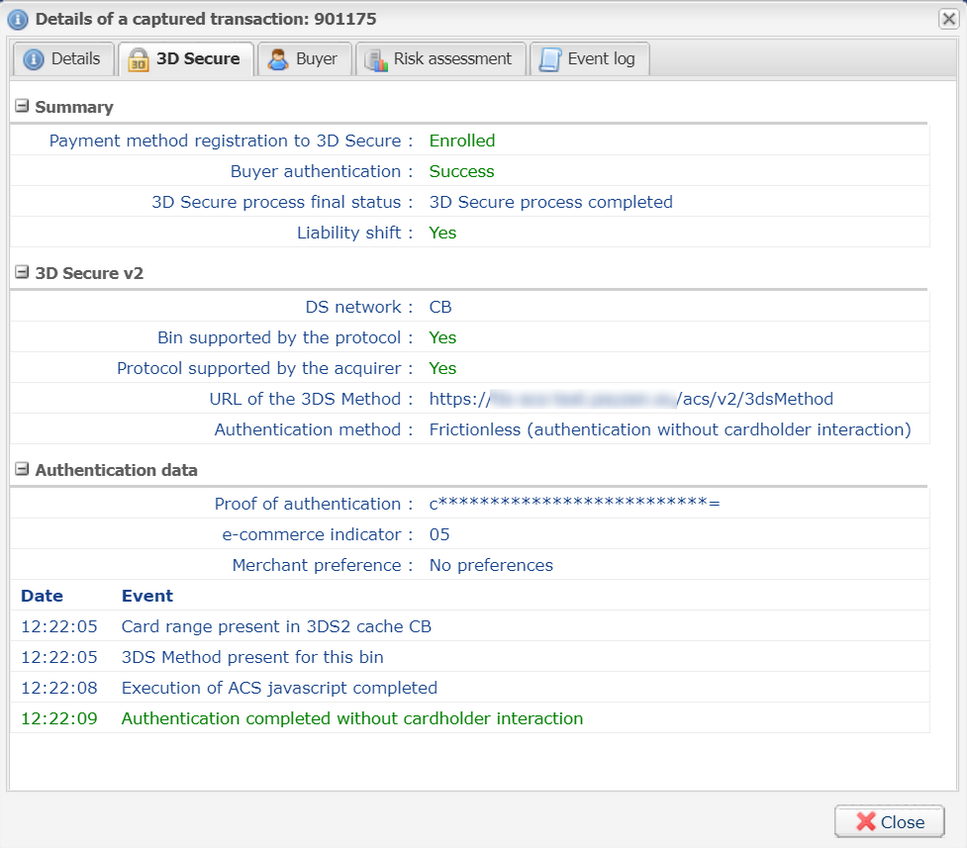Click the 12:22:09 timestamp
Screen dimensions: 967x848
[x=59, y=718]
